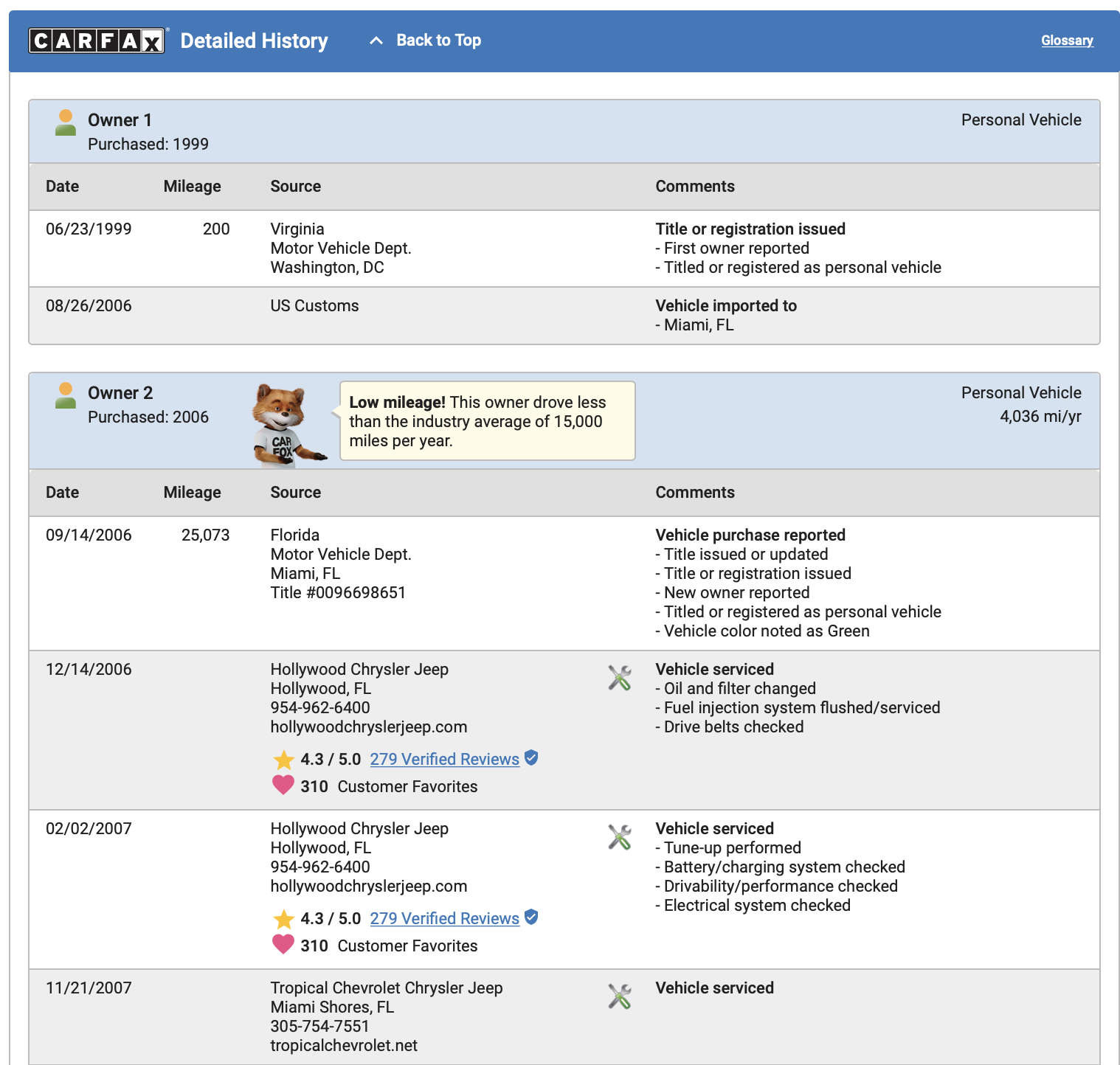
Task: Click the Back to Top chevron arrow
Action: (x=376, y=41)
